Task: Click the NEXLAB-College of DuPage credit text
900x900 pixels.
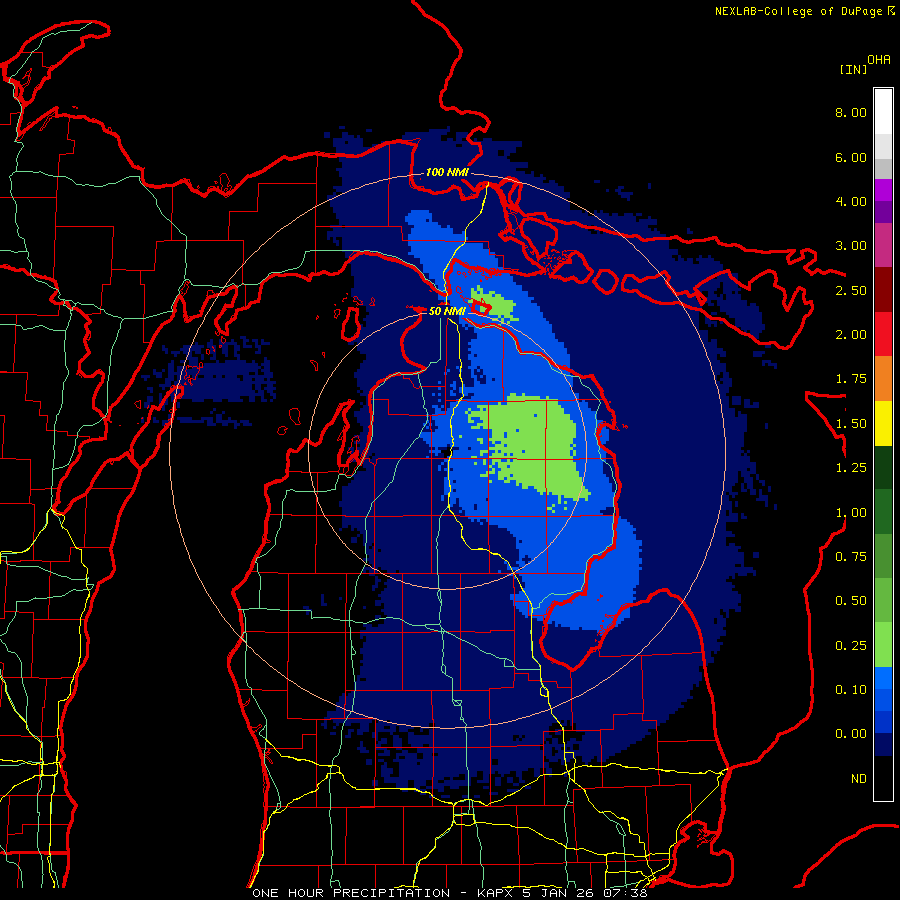Action: (x=798, y=11)
